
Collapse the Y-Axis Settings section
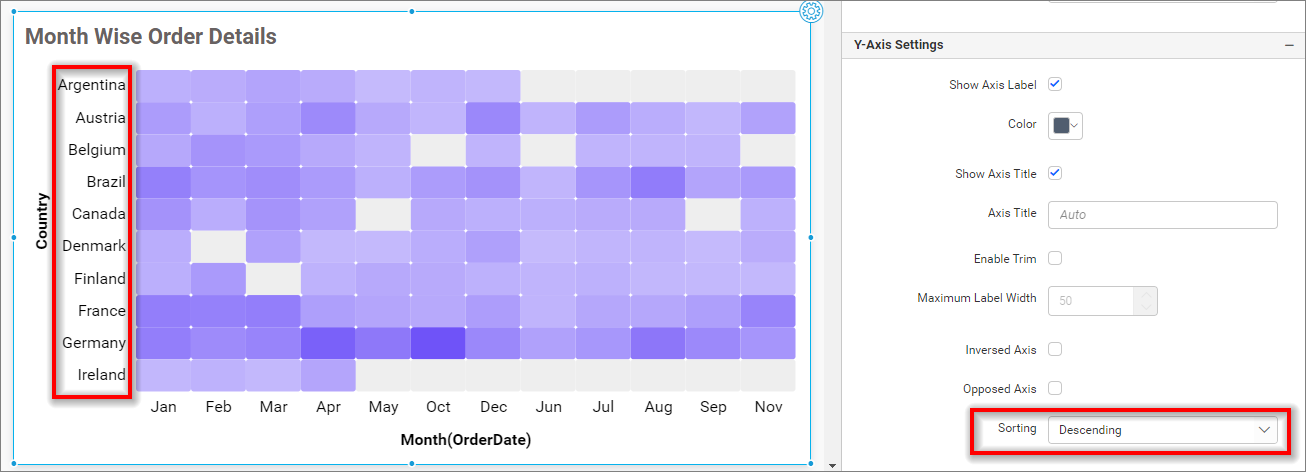(x=1289, y=45)
